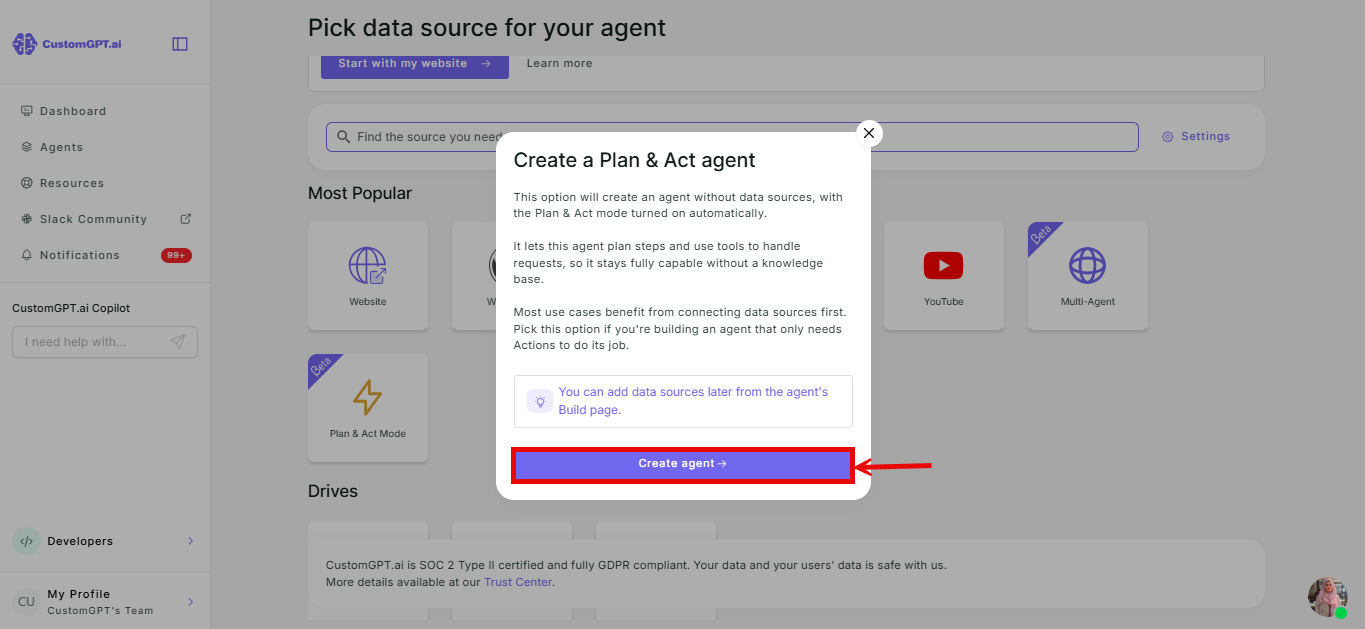1365x629 pixels.
Task: Click the Create agent button
Action: 683,464
